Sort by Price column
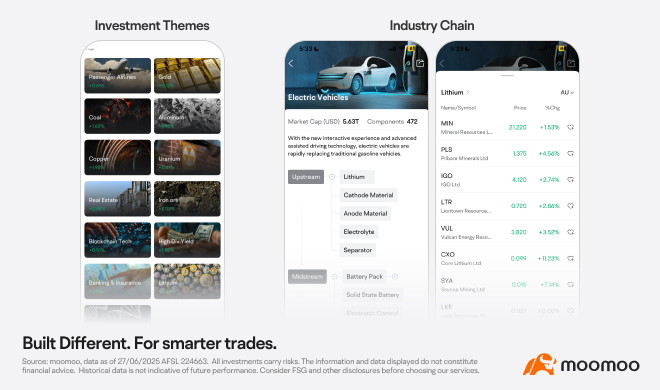This screenshot has height=390, width=660. [x=520, y=108]
